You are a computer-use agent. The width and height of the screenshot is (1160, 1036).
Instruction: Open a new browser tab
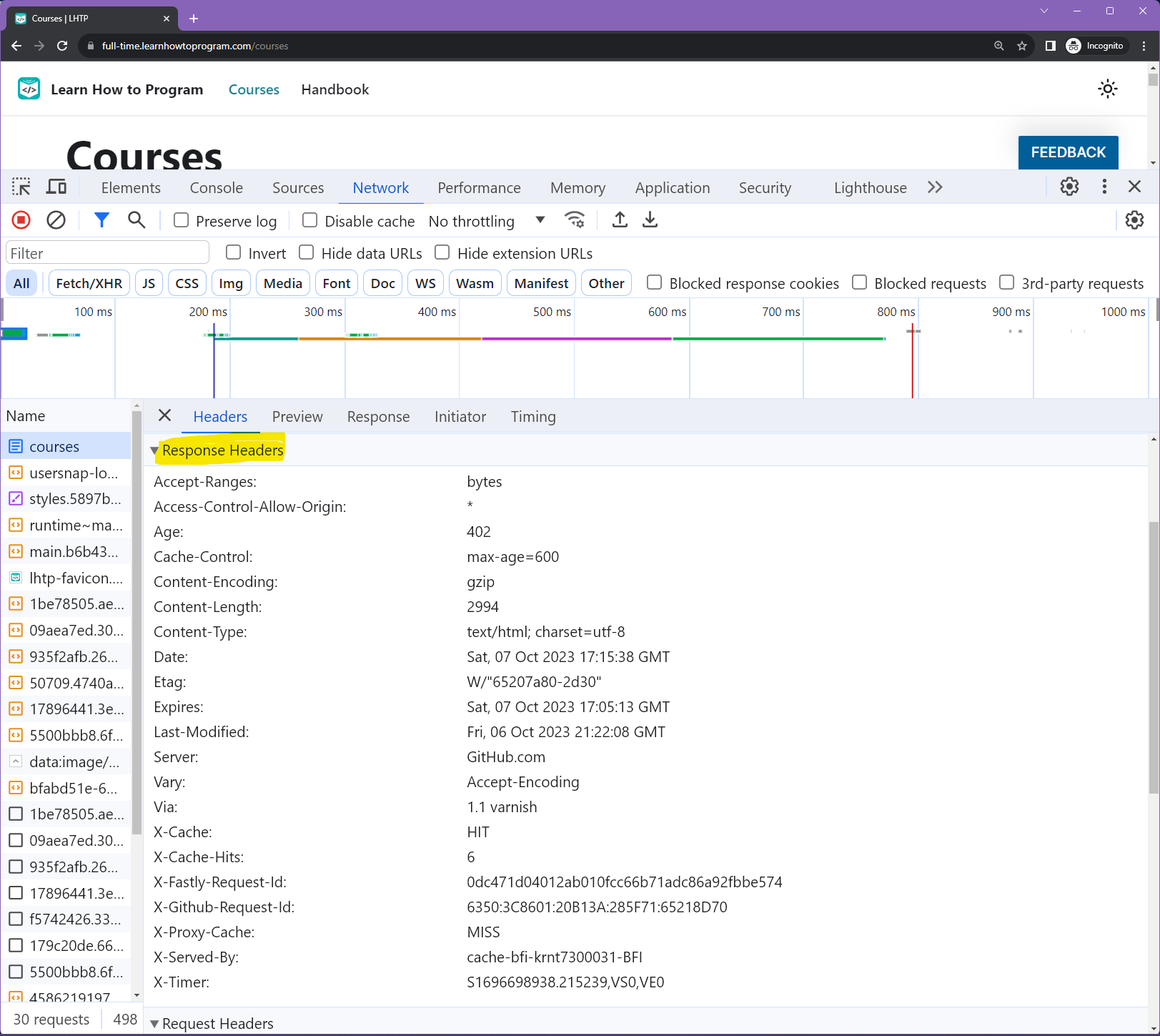[194, 19]
